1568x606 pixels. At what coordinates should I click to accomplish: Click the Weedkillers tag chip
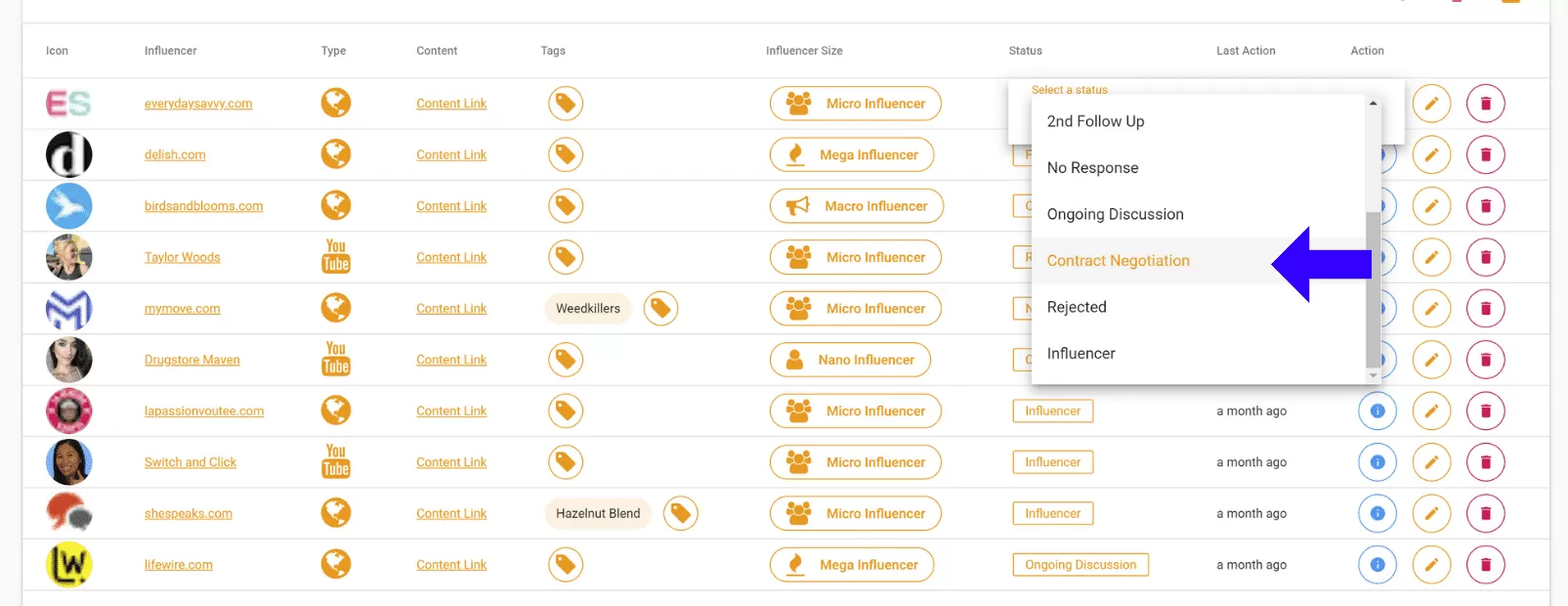point(588,309)
